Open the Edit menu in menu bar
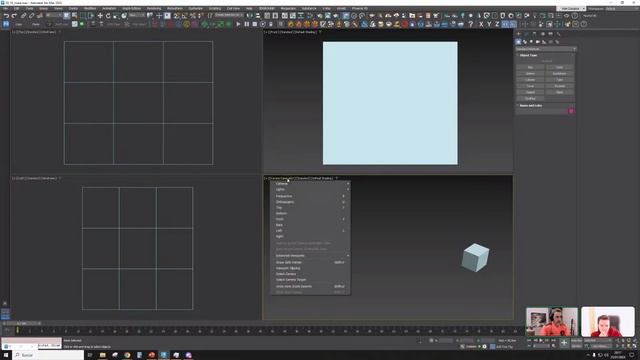This screenshot has width=640, height=360. (x=17, y=8)
